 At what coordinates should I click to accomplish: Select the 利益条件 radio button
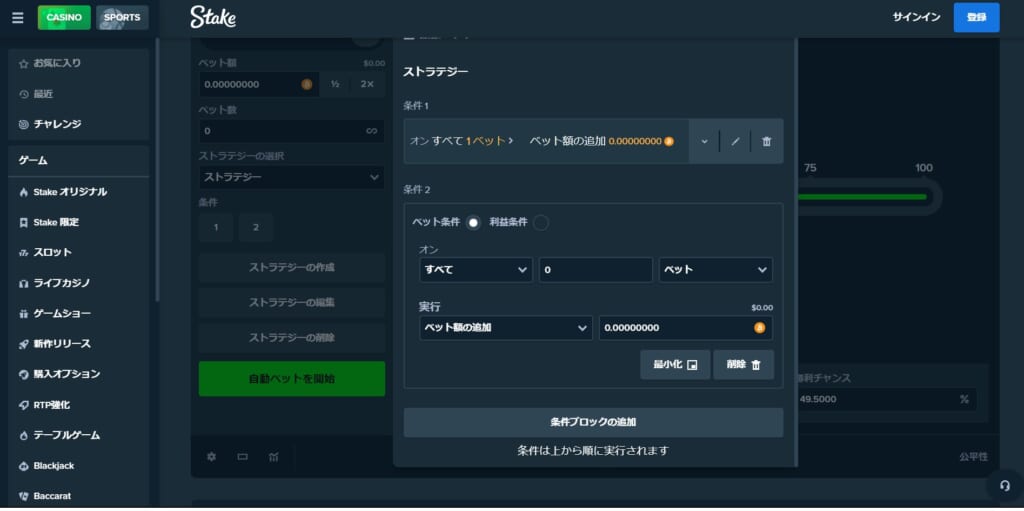point(541,223)
